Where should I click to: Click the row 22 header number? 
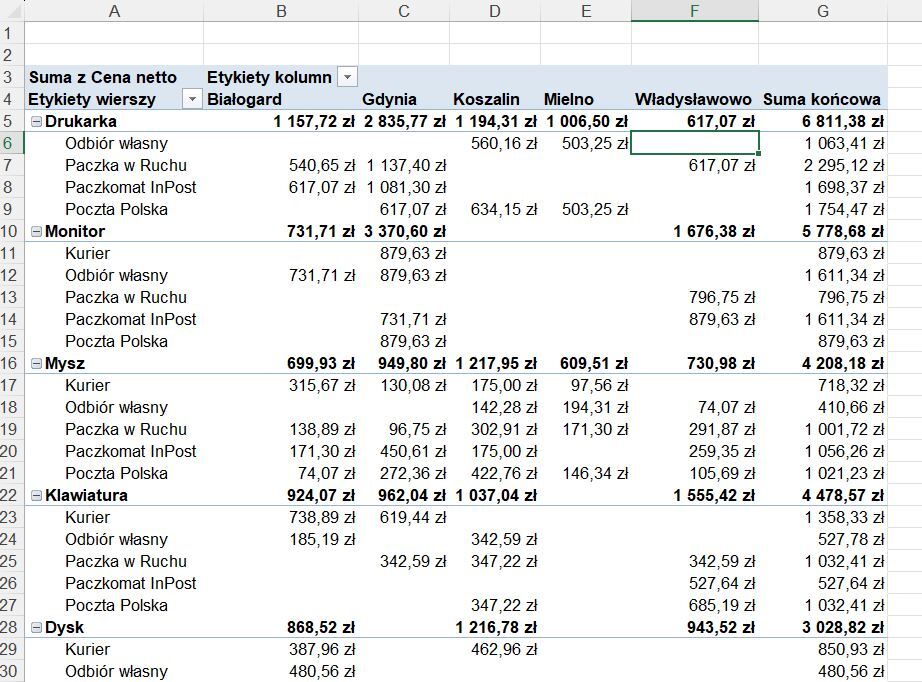coord(10,495)
